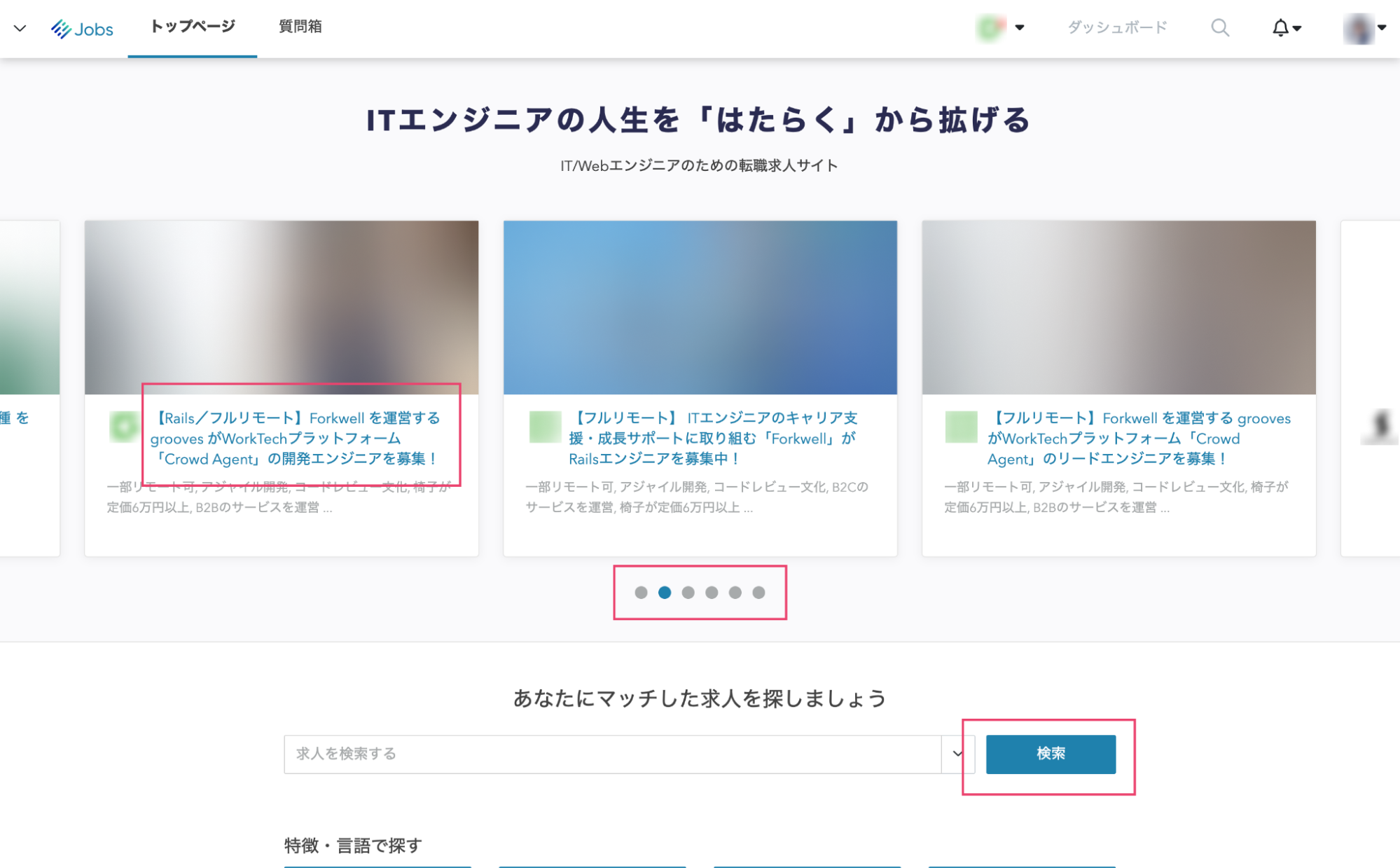
Task: Go to third carousel slide dot
Action: tap(688, 593)
